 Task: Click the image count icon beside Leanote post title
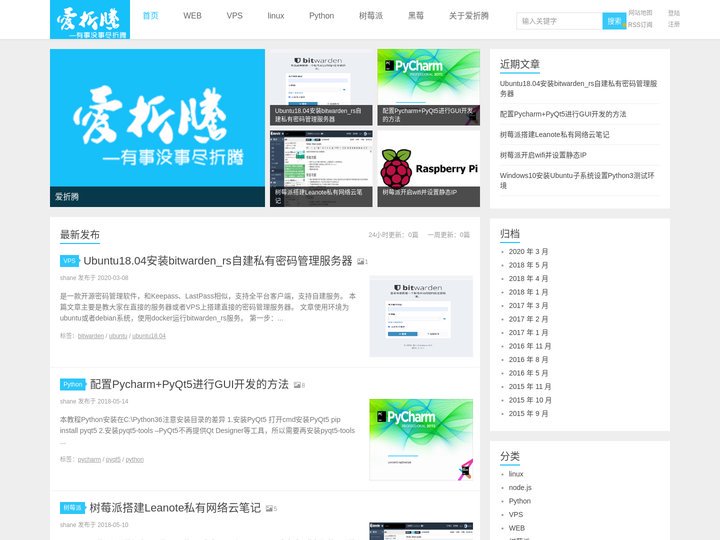tap(271, 509)
